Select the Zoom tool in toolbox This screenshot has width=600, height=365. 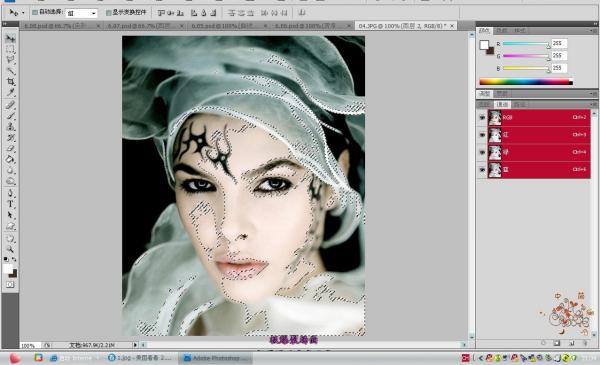tap(10, 249)
